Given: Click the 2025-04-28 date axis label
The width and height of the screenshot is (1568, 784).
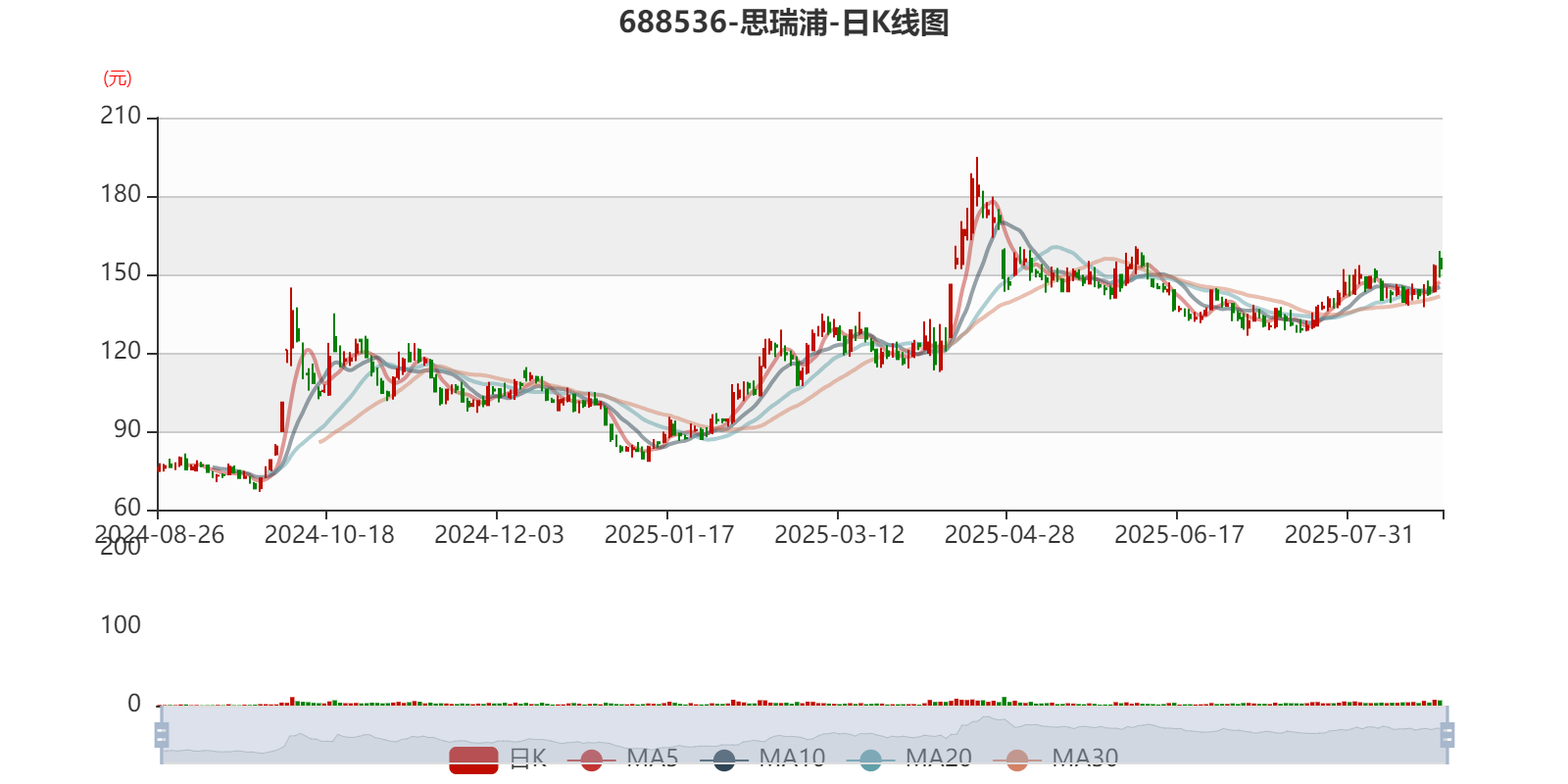Looking at the screenshot, I should tap(1009, 535).
